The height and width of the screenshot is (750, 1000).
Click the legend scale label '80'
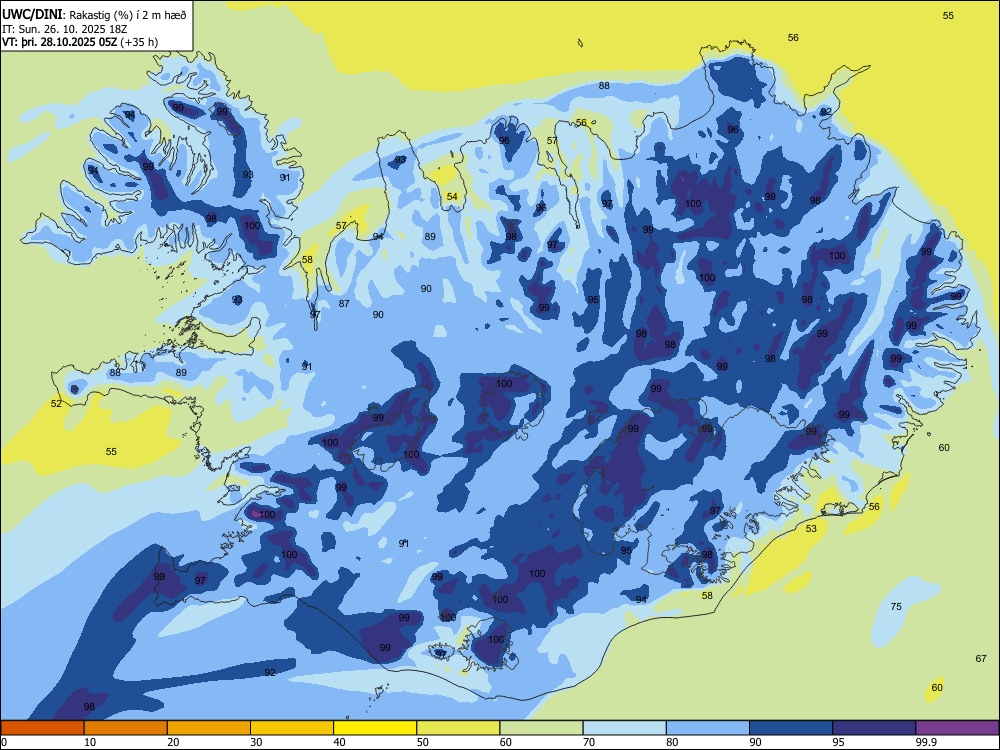tap(672, 742)
